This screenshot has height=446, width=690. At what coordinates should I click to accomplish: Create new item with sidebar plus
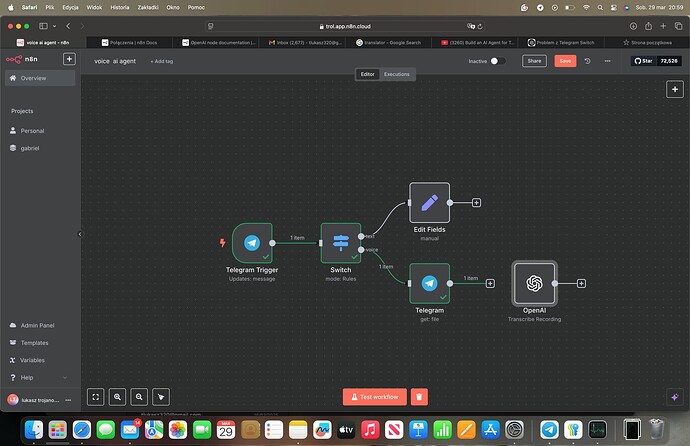69,59
